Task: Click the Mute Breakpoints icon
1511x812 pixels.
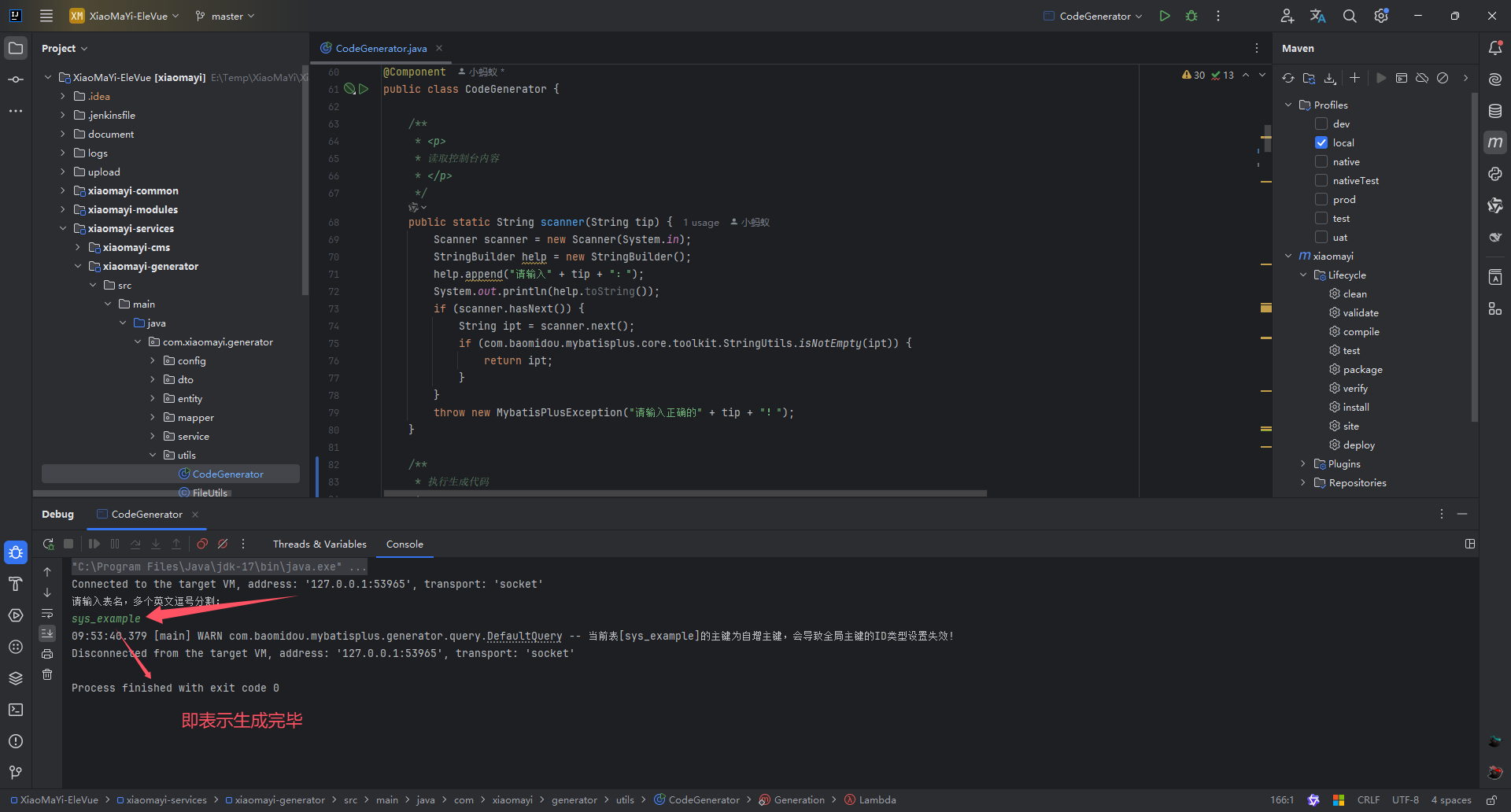Action: pos(223,544)
